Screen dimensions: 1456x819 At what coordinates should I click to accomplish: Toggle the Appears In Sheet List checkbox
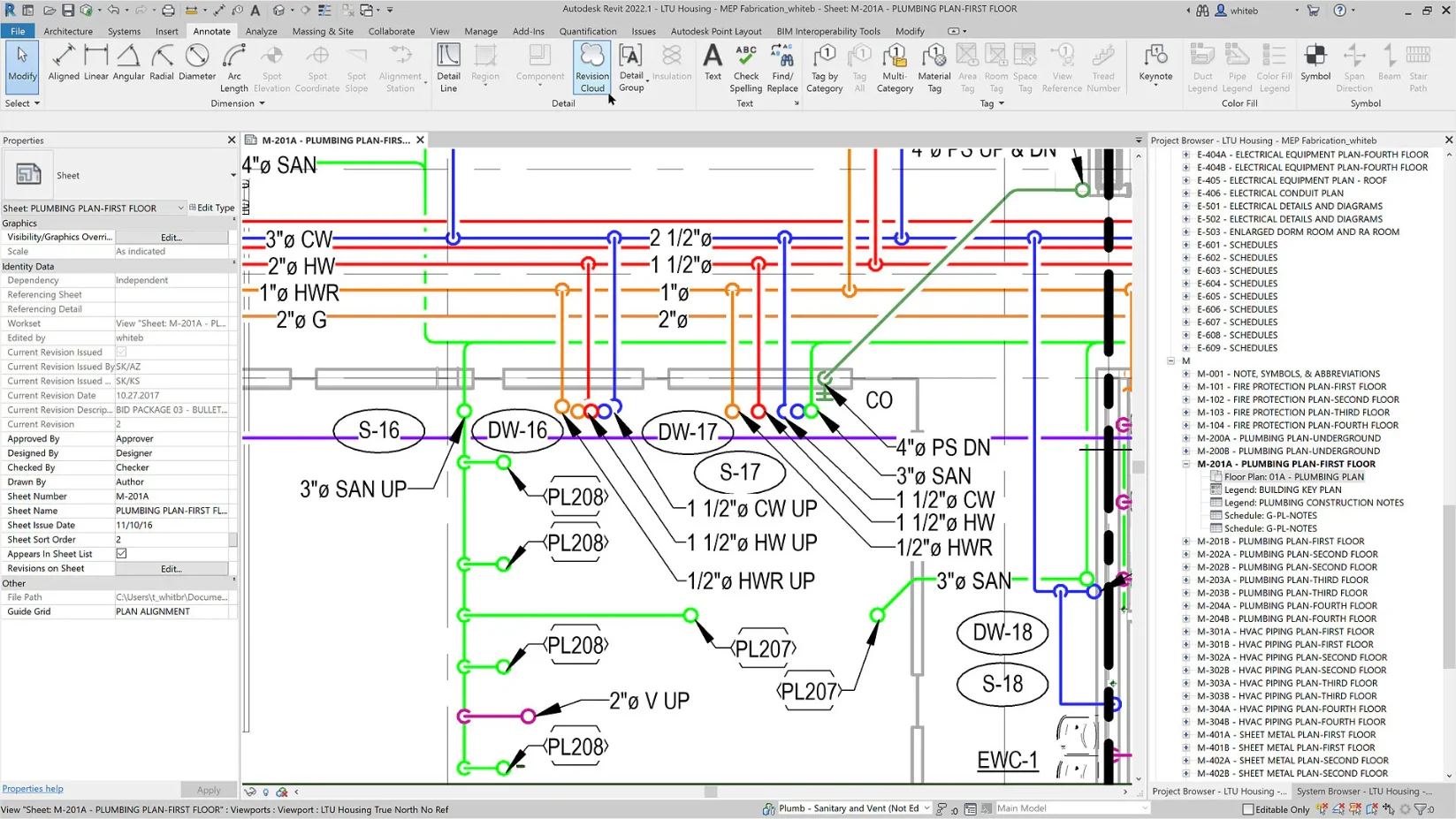coord(120,553)
